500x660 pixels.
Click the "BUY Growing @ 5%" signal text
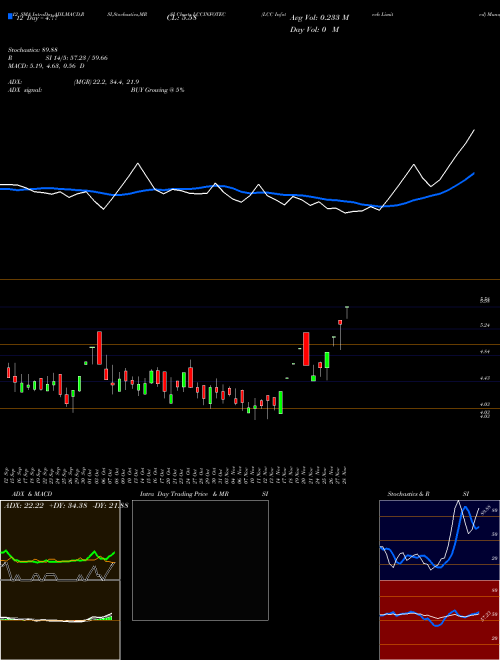[x=157, y=90]
